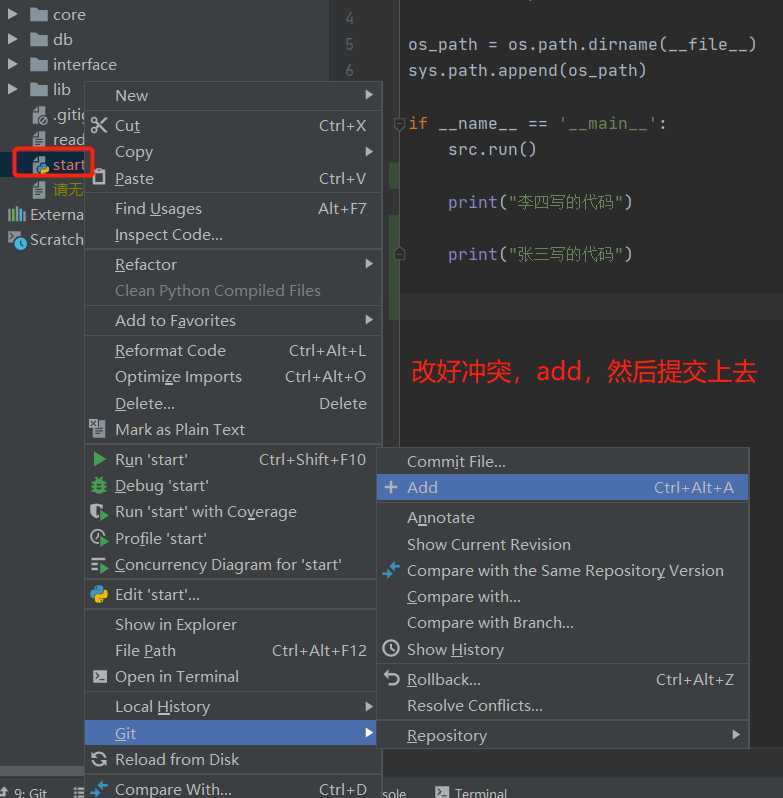Expand the core folder arrow
The width and height of the screenshot is (783, 798).
point(13,14)
